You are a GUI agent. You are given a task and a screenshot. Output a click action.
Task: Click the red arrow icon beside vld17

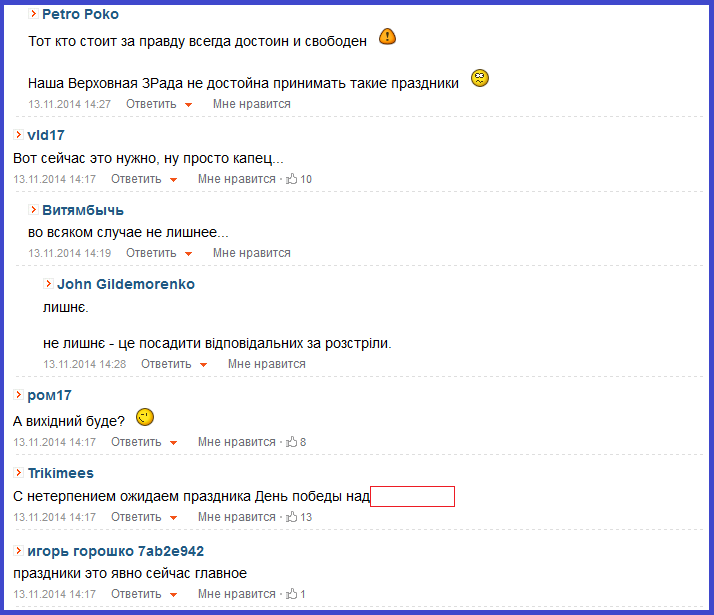[18, 134]
